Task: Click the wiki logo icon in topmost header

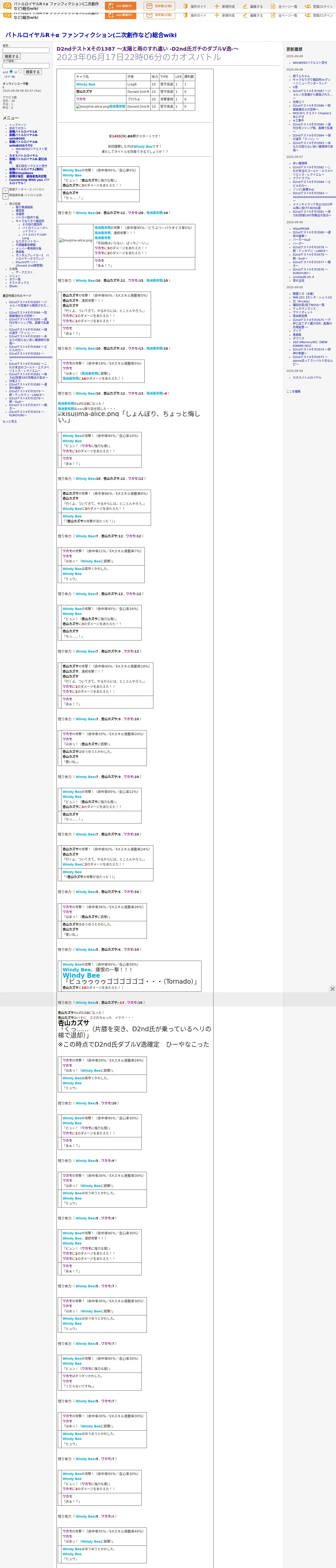Action: pos(7,5)
